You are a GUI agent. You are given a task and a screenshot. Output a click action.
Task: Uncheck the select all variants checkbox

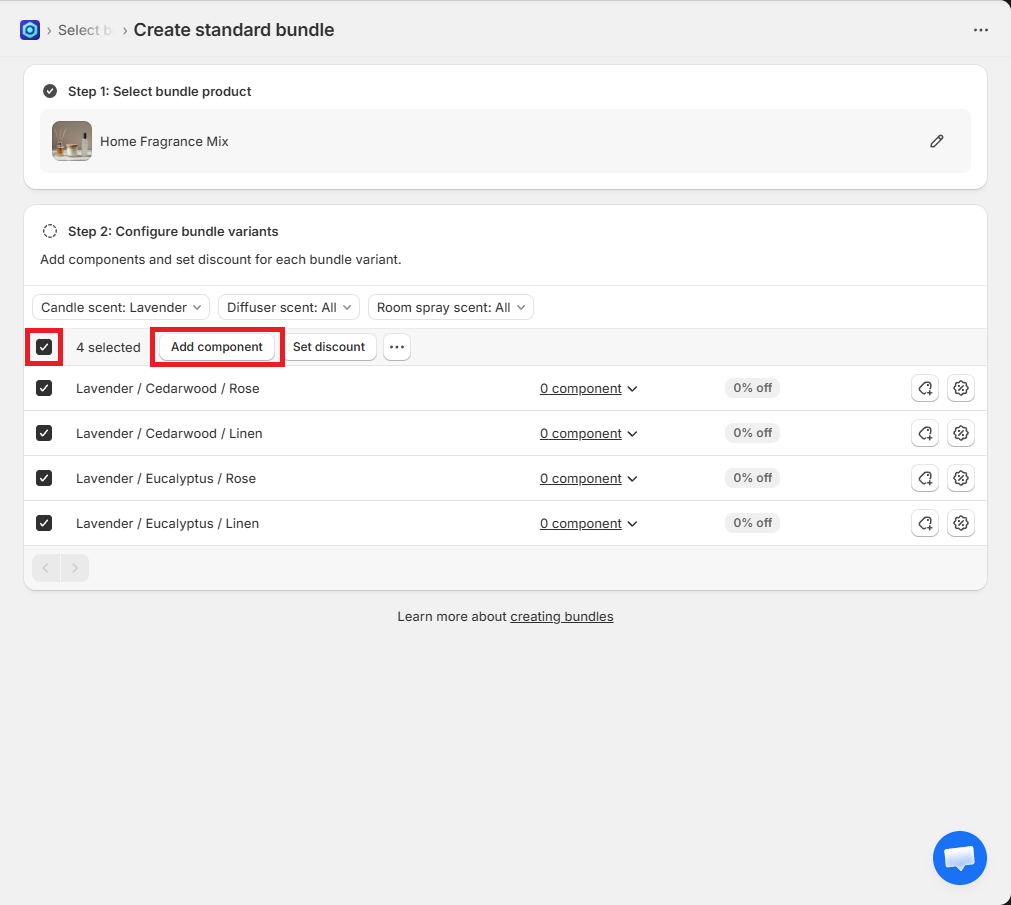(44, 347)
